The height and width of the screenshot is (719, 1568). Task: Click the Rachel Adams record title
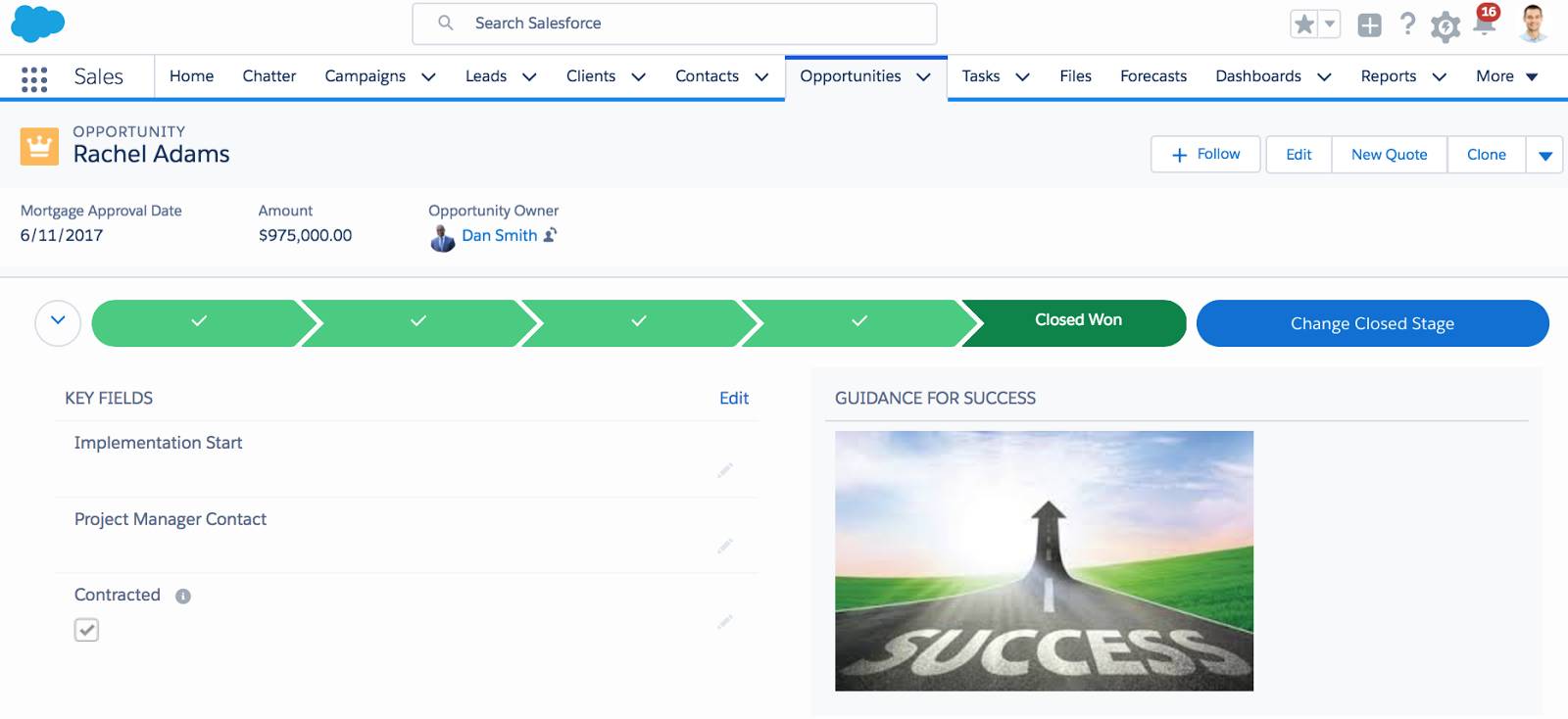tap(151, 154)
